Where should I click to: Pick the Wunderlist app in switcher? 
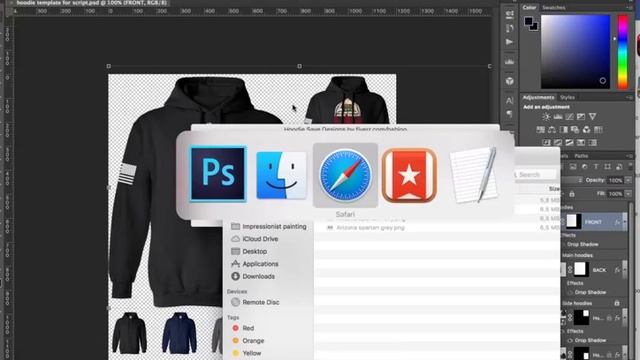tap(409, 175)
